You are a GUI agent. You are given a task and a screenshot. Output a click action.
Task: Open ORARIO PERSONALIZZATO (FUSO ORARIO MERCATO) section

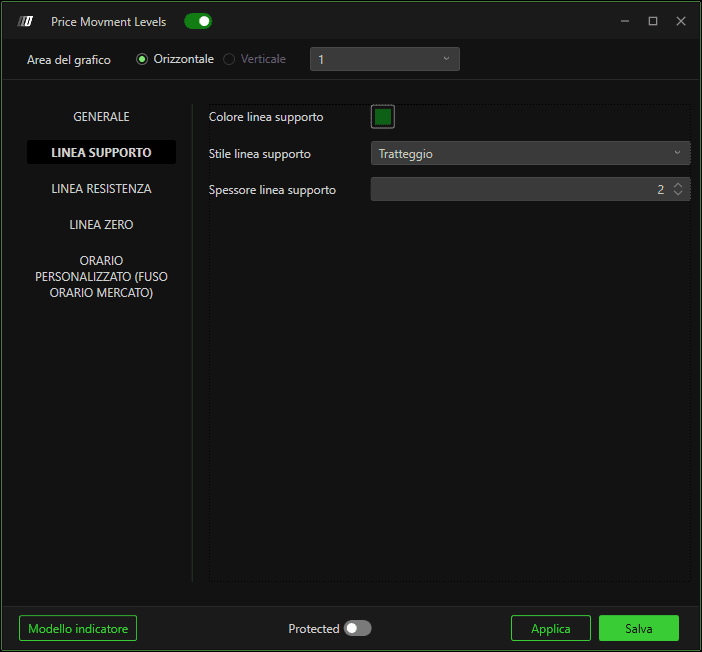click(101, 276)
